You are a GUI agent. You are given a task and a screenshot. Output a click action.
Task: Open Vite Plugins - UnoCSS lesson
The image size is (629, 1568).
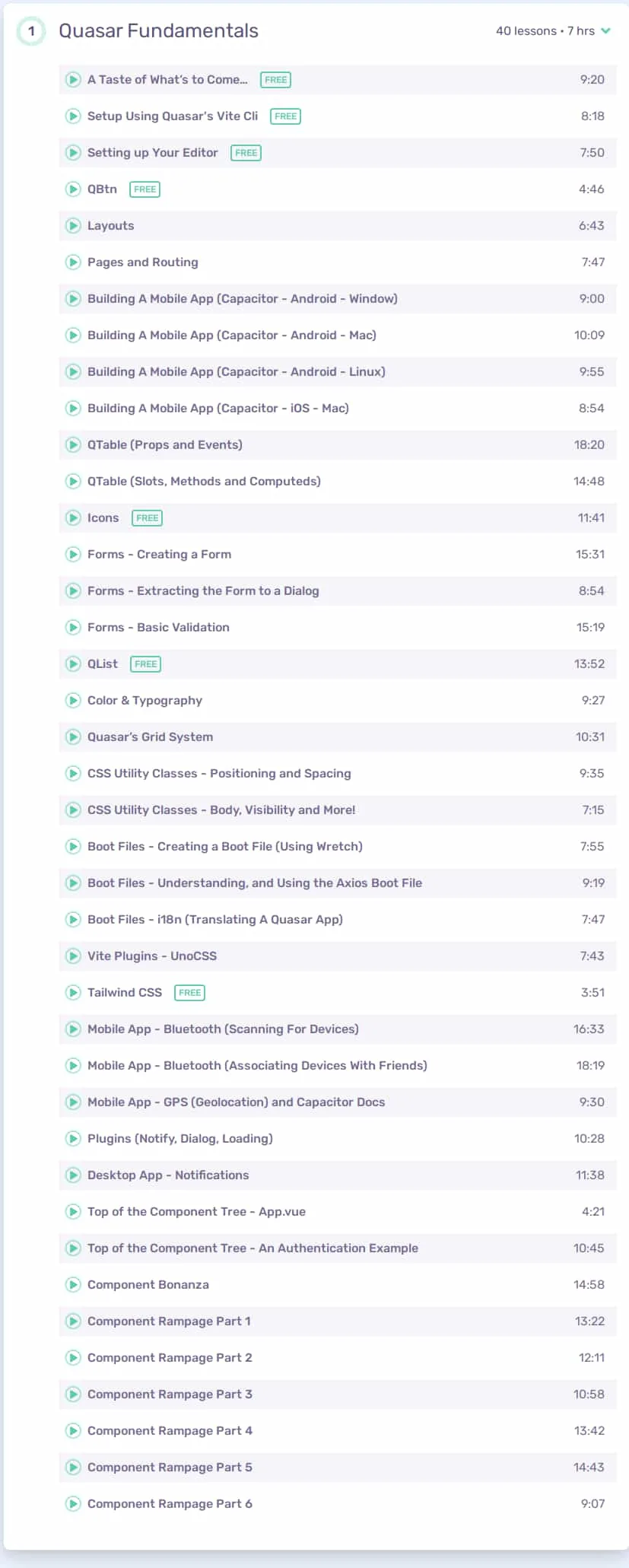click(338, 956)
